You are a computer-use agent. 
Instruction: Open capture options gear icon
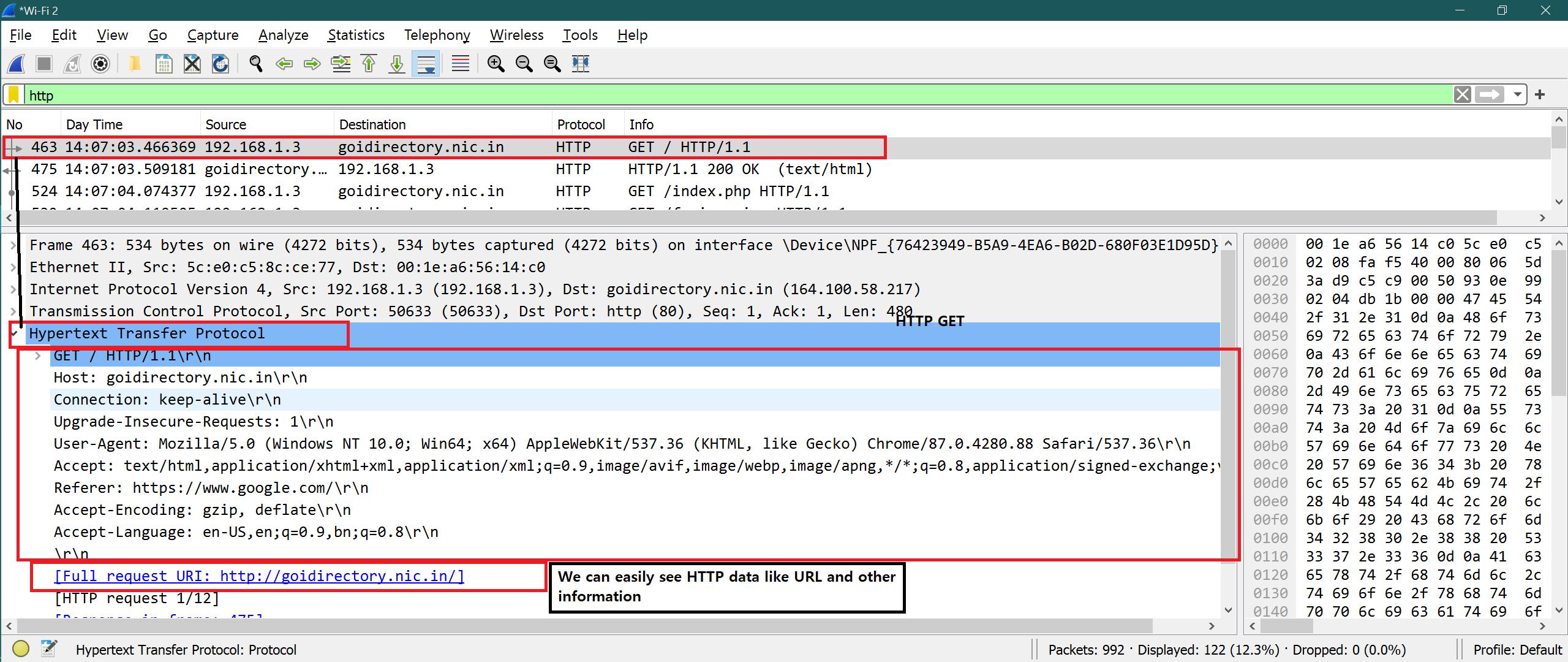click(100, 64)
